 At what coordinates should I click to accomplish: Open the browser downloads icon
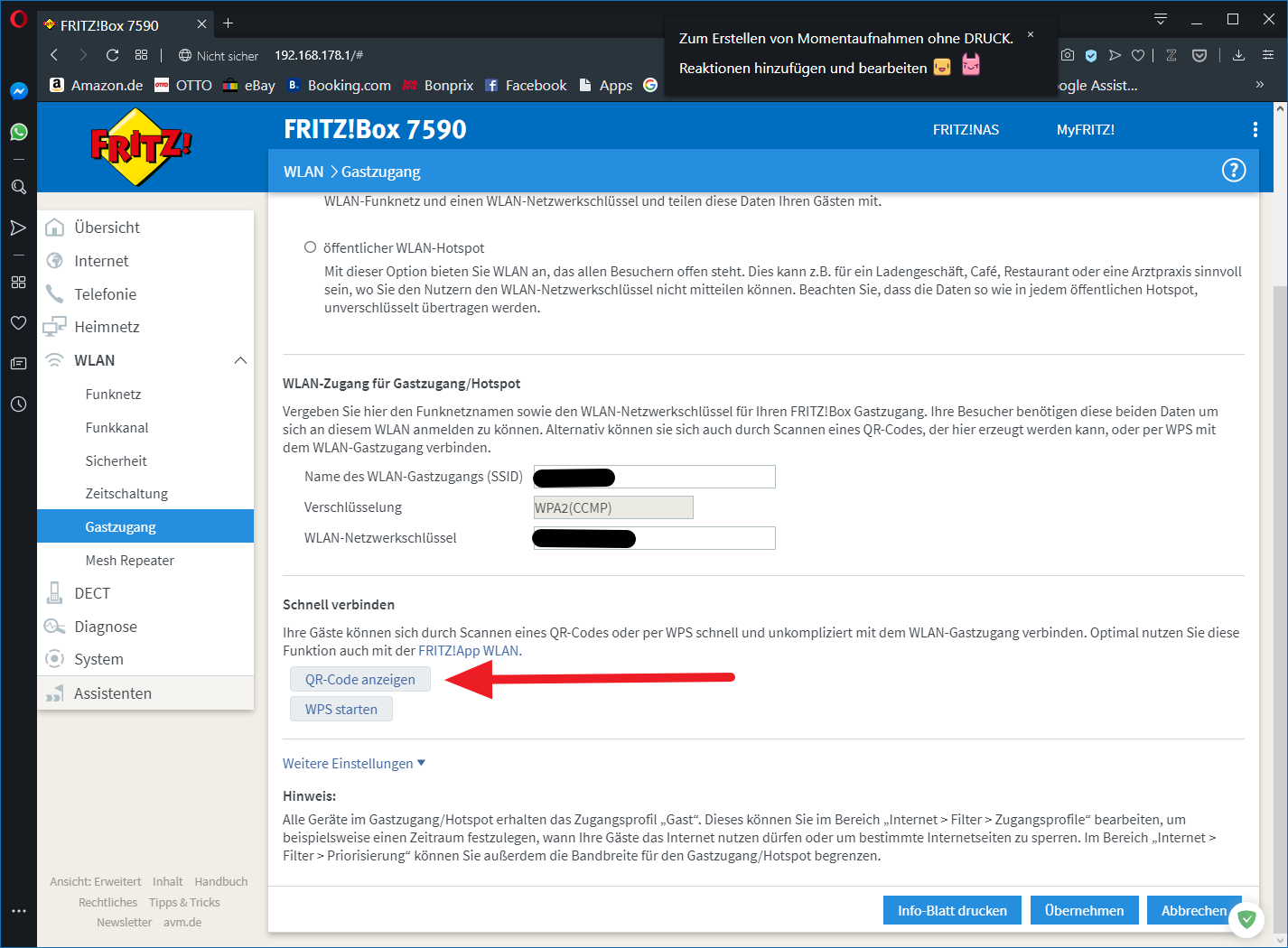[1238, 55]
